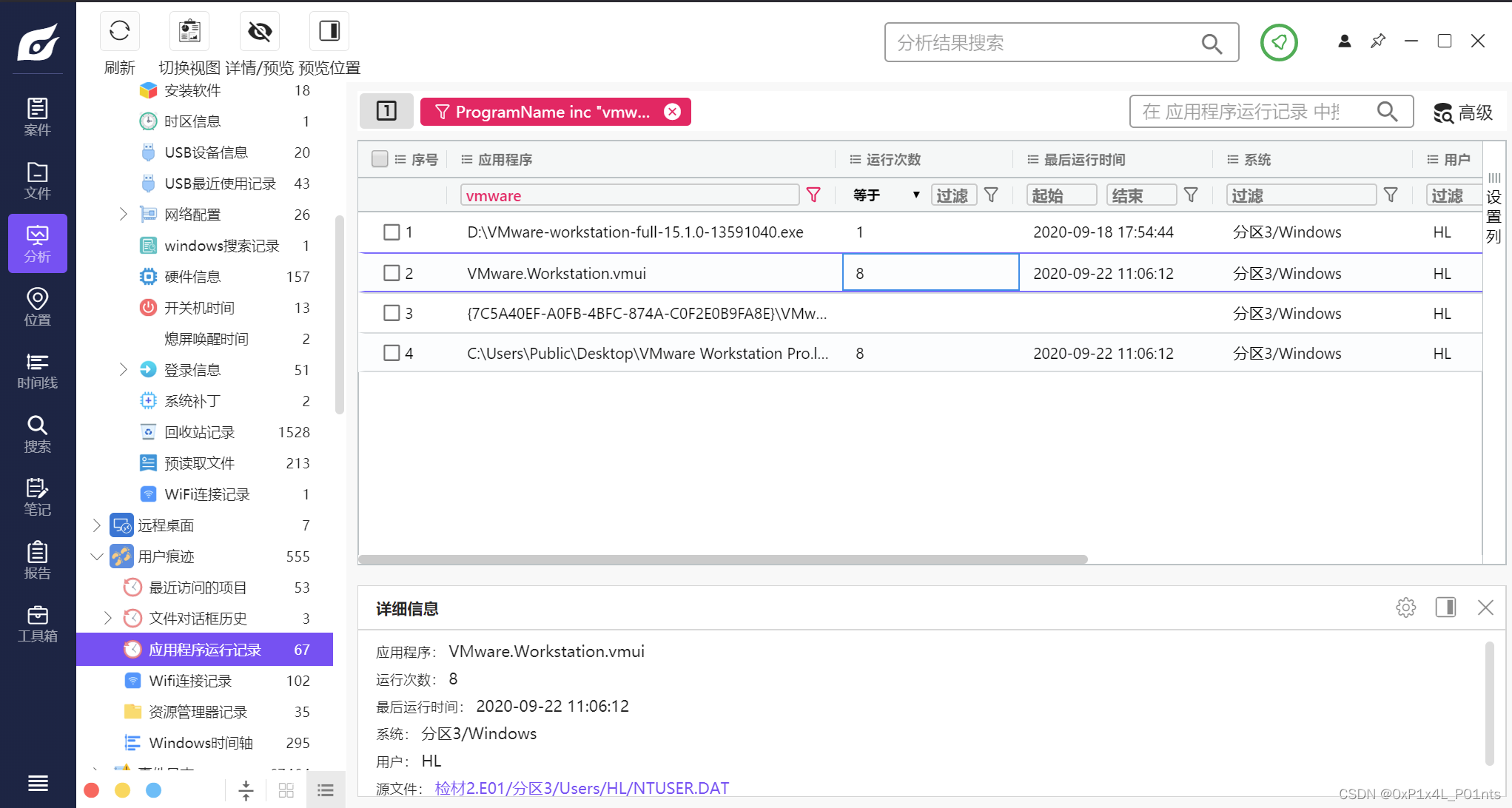Open the Analysis (分析) sidebar section
Viewport: 1512px width, 808px height.
[38, 243]
